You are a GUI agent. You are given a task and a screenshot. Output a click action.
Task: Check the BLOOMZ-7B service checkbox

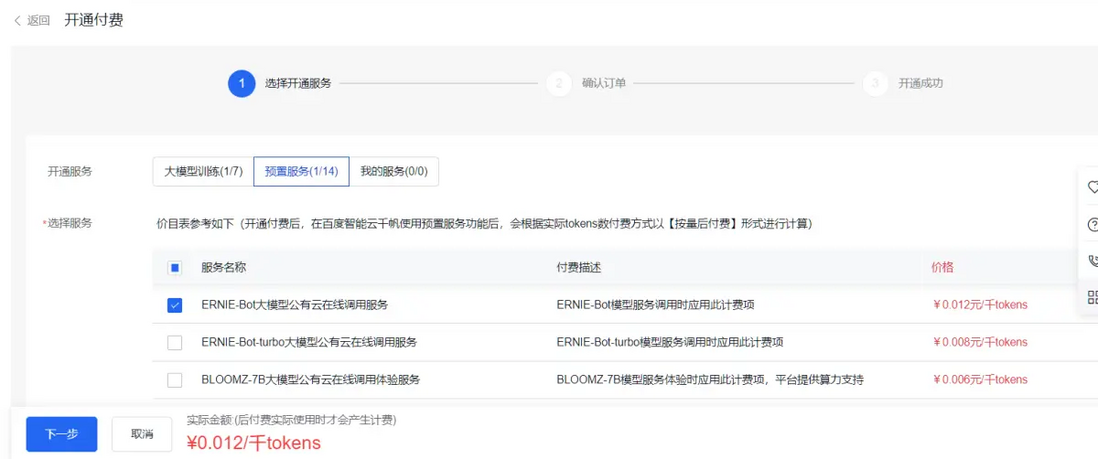coord(175,380)
